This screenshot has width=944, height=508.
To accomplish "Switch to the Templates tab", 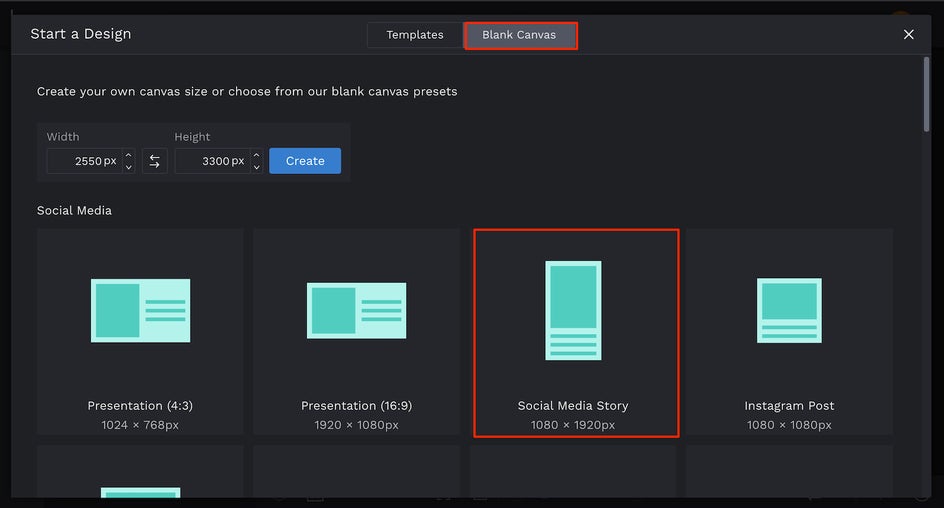I will [415, 35].
